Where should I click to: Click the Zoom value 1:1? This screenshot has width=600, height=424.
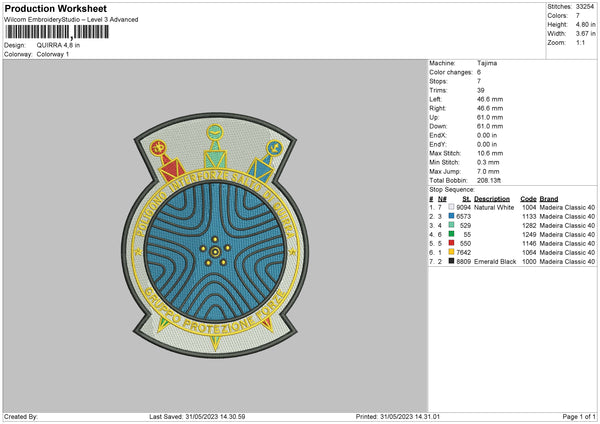pos(580,42)
